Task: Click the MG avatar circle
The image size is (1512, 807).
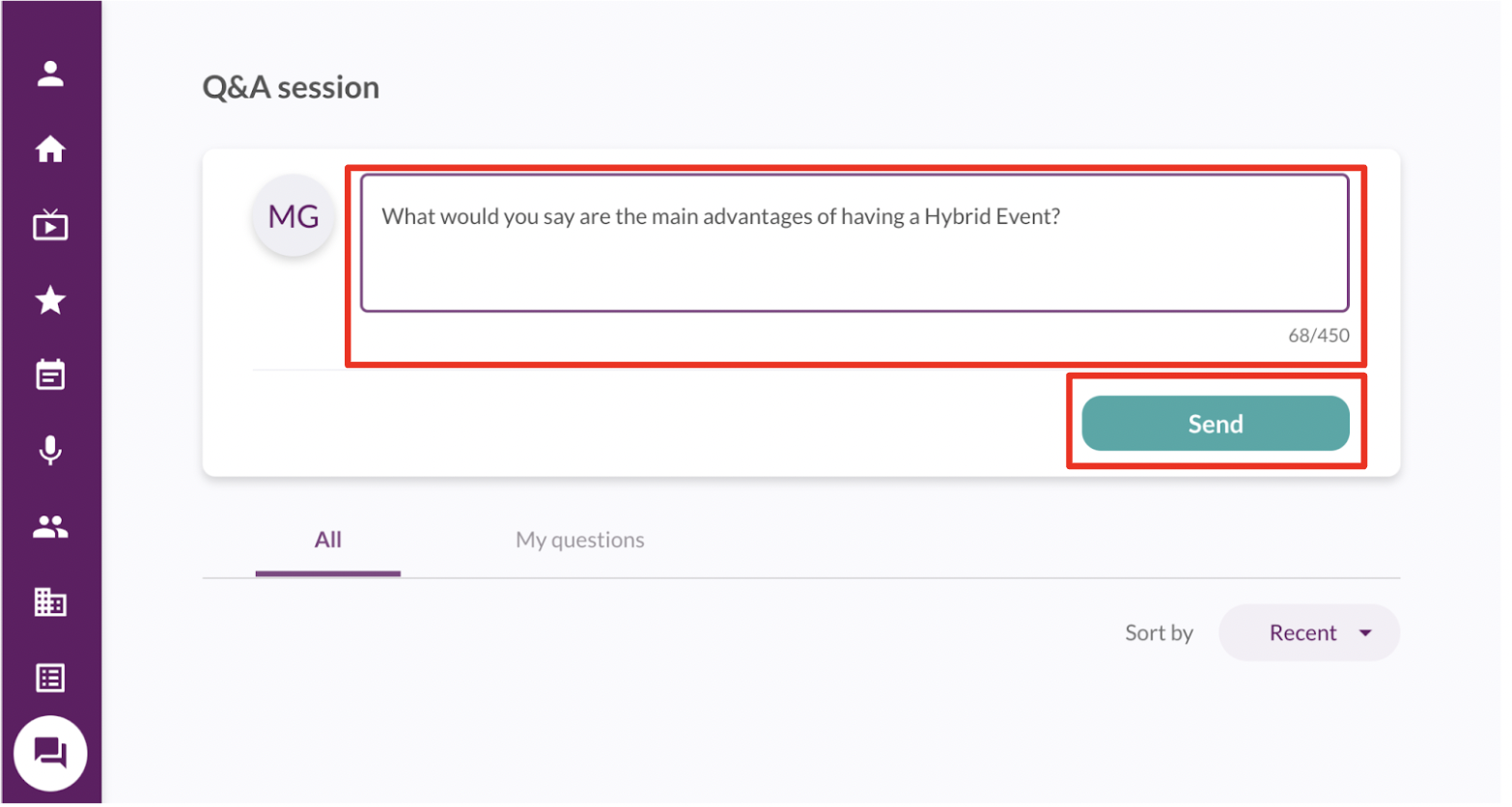Action: pyautogui.click(x=294, y=216)
